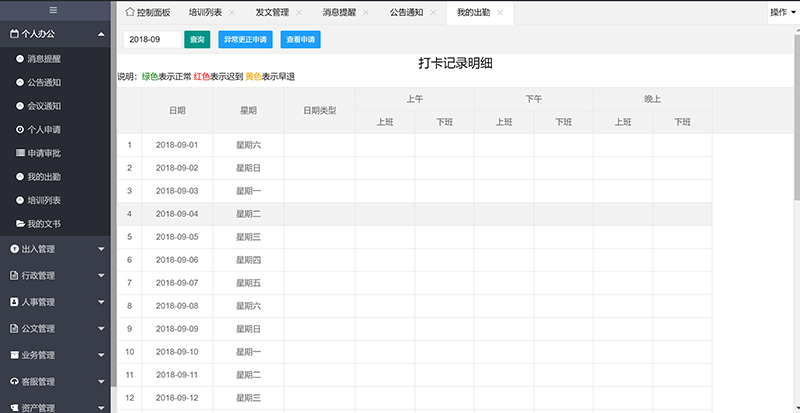Close the 发文管理 tab
Viewport: 800px width, 413px height.
point(298,13)
